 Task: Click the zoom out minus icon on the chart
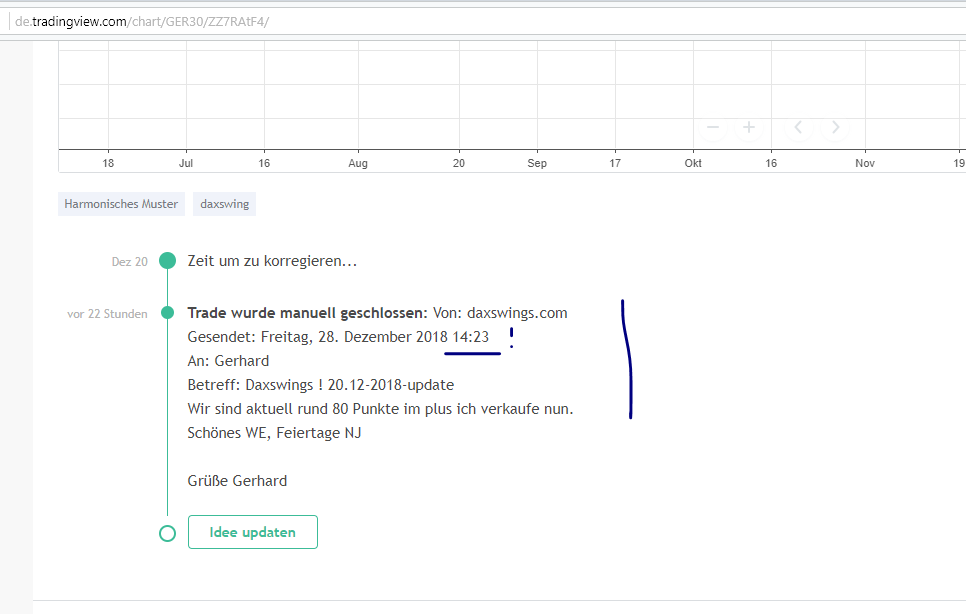712,127
